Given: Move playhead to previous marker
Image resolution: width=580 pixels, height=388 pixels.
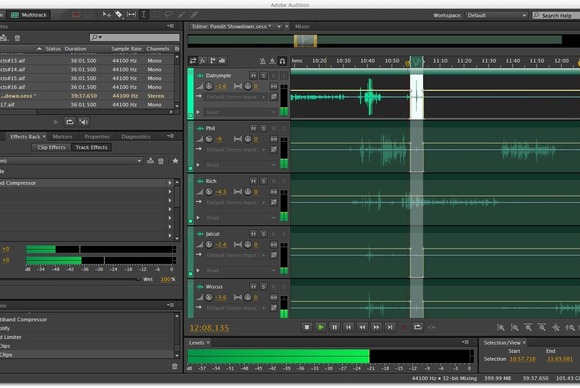Looking at the screenshot, I should point(348,327).
